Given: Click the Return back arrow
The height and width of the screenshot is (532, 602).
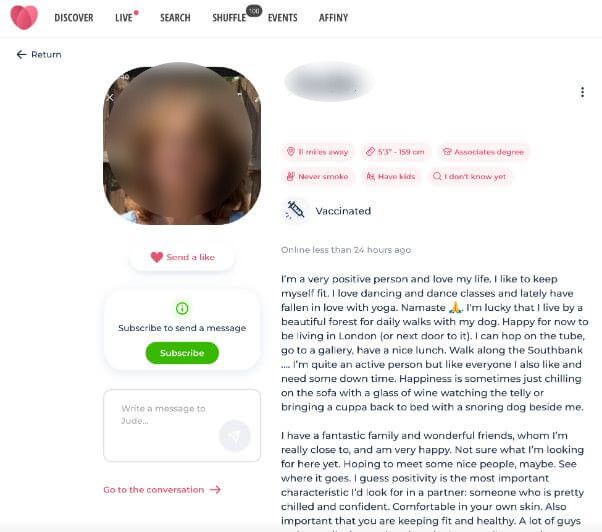Looking at the screenshot, I should pos(22,55).
